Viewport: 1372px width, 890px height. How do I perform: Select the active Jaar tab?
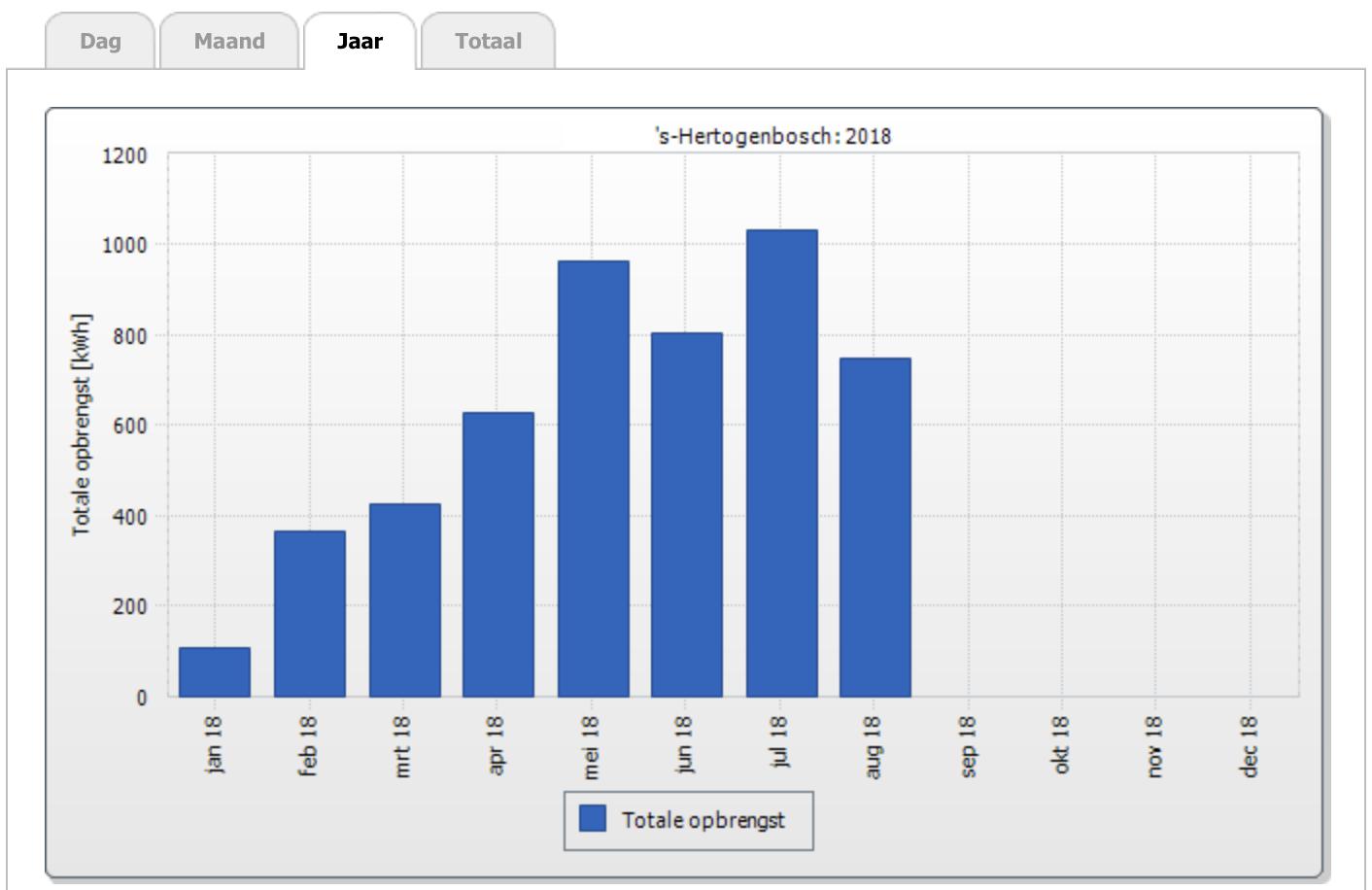(x=359, y=41)
